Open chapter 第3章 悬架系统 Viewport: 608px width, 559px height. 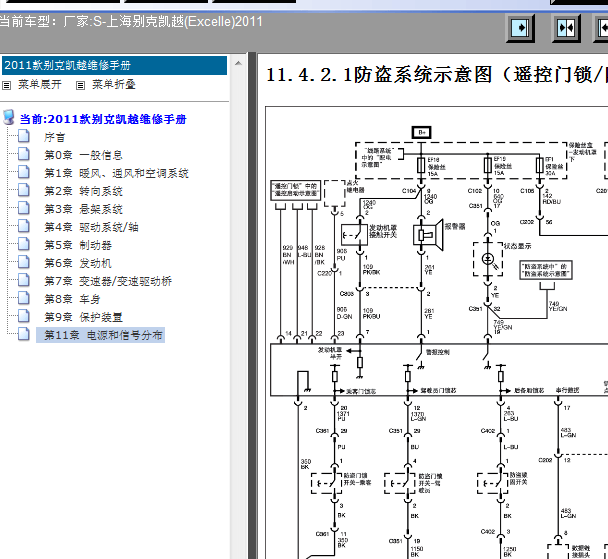(83, 209)
